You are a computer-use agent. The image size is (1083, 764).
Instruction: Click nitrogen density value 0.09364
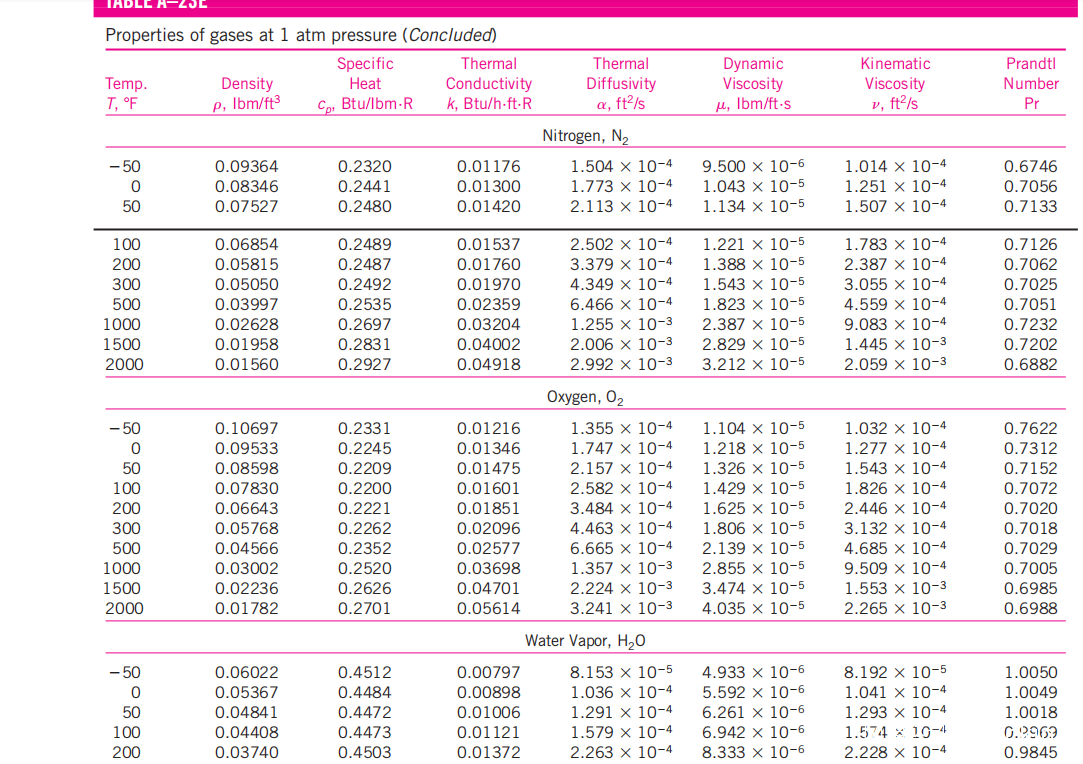(x=247, y=167)
